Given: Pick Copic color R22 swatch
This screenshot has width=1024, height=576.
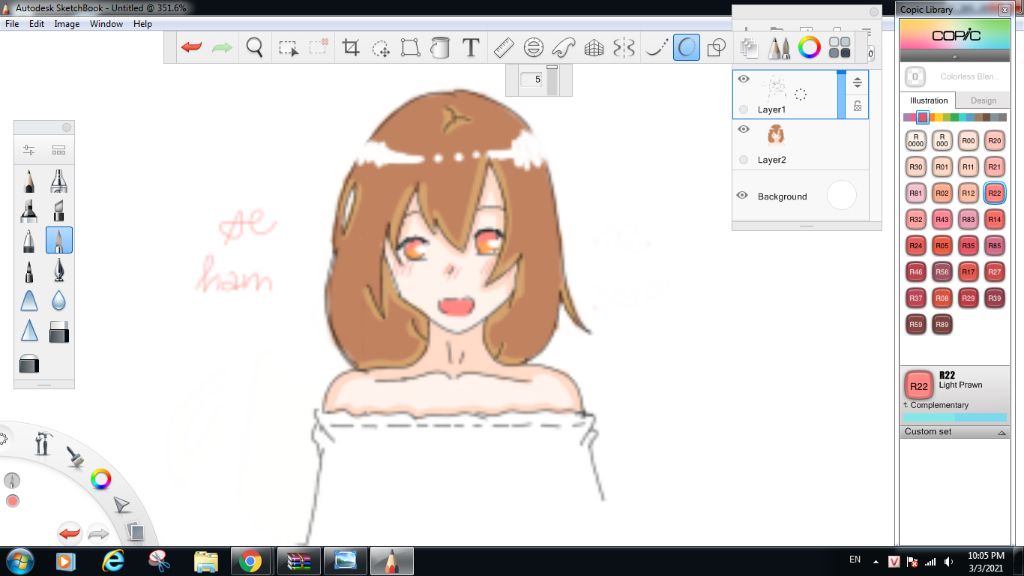Looking at the screenshot, I should 994,193.
